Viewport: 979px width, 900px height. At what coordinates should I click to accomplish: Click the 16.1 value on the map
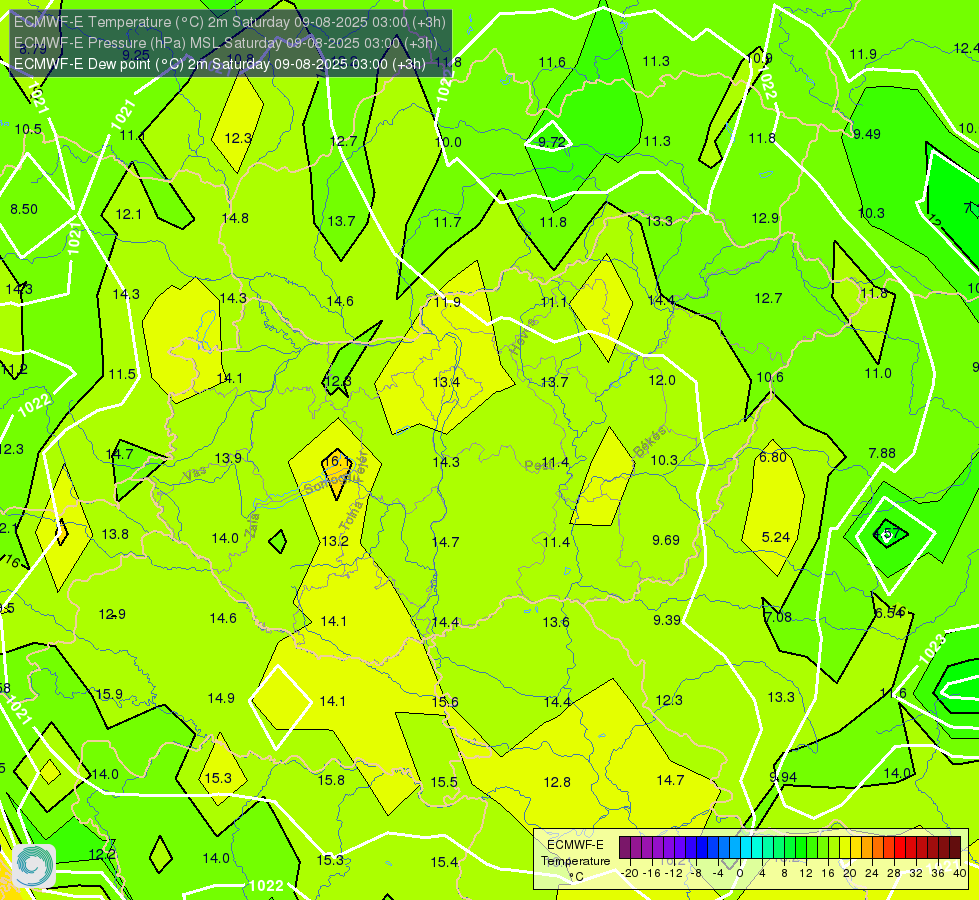pyautogui.click(x=337, y=461)
